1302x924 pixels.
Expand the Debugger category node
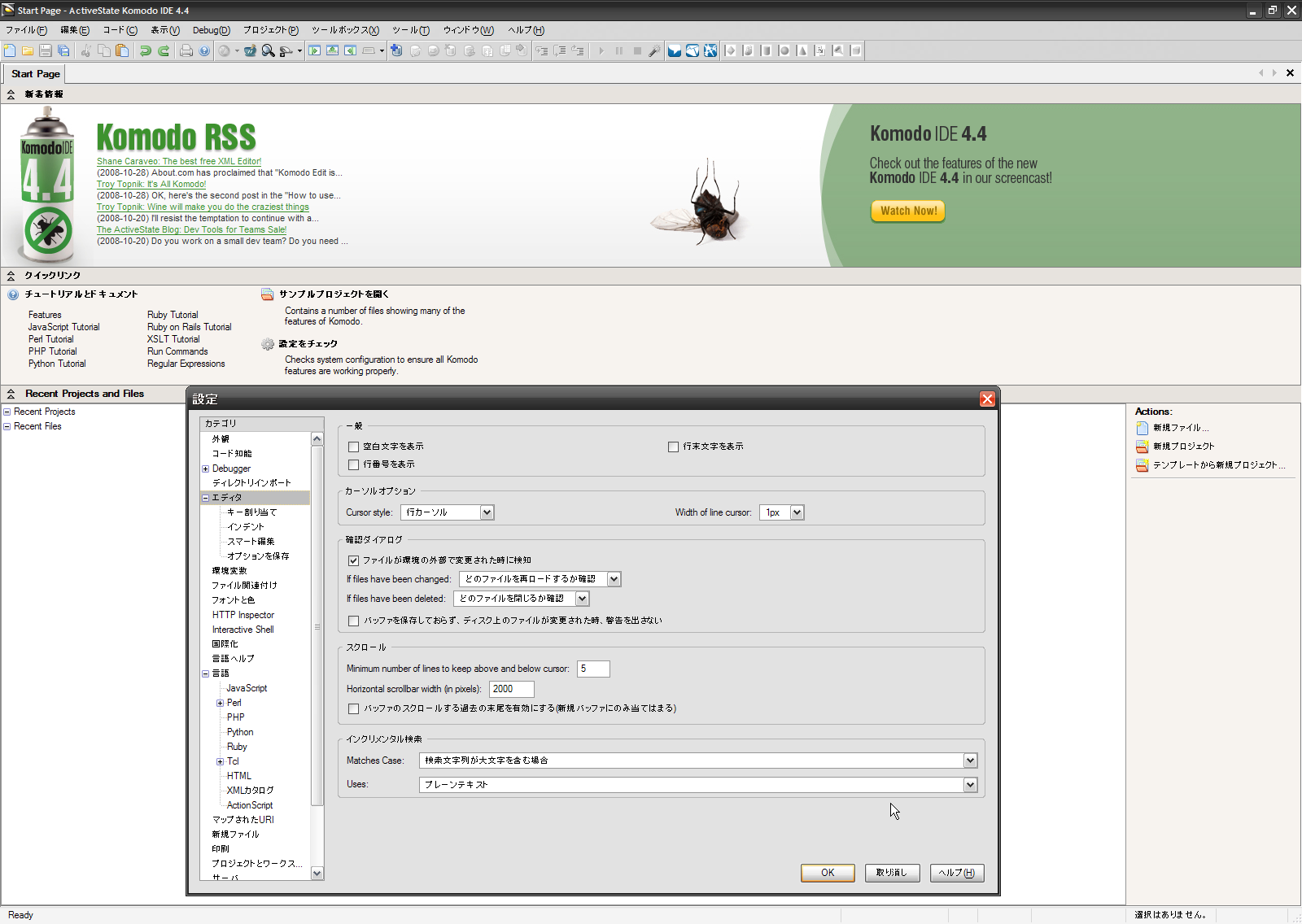tap(206, 469)
